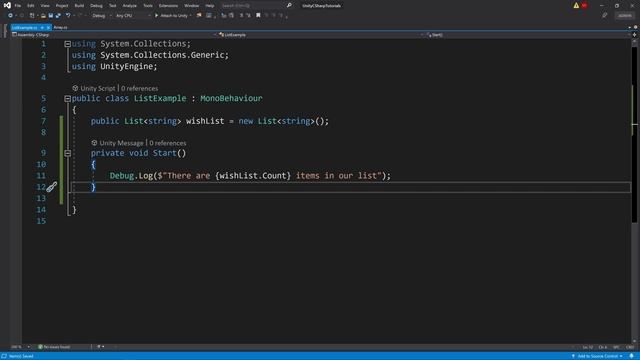Click the uncomment selection toolbar icon
640x360 pixels.
(x=231, y=16)
